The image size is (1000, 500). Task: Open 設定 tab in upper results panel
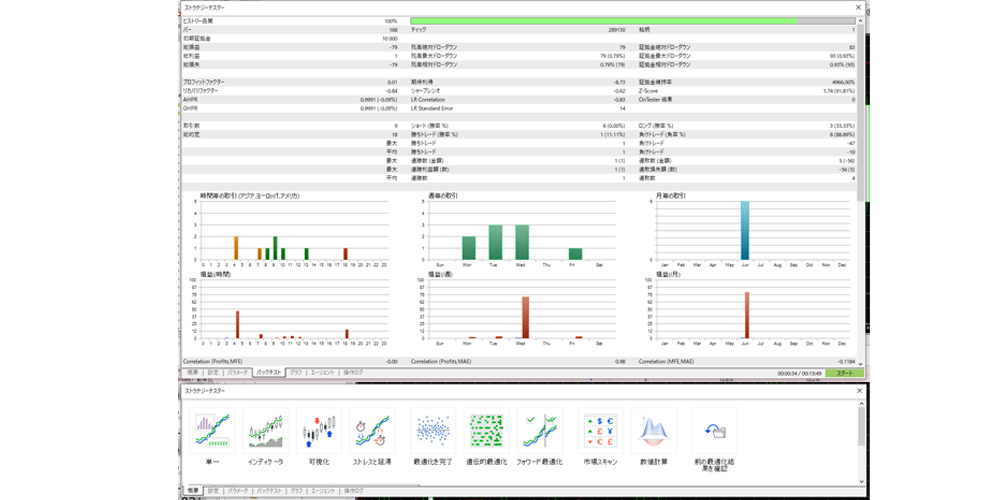212,372
